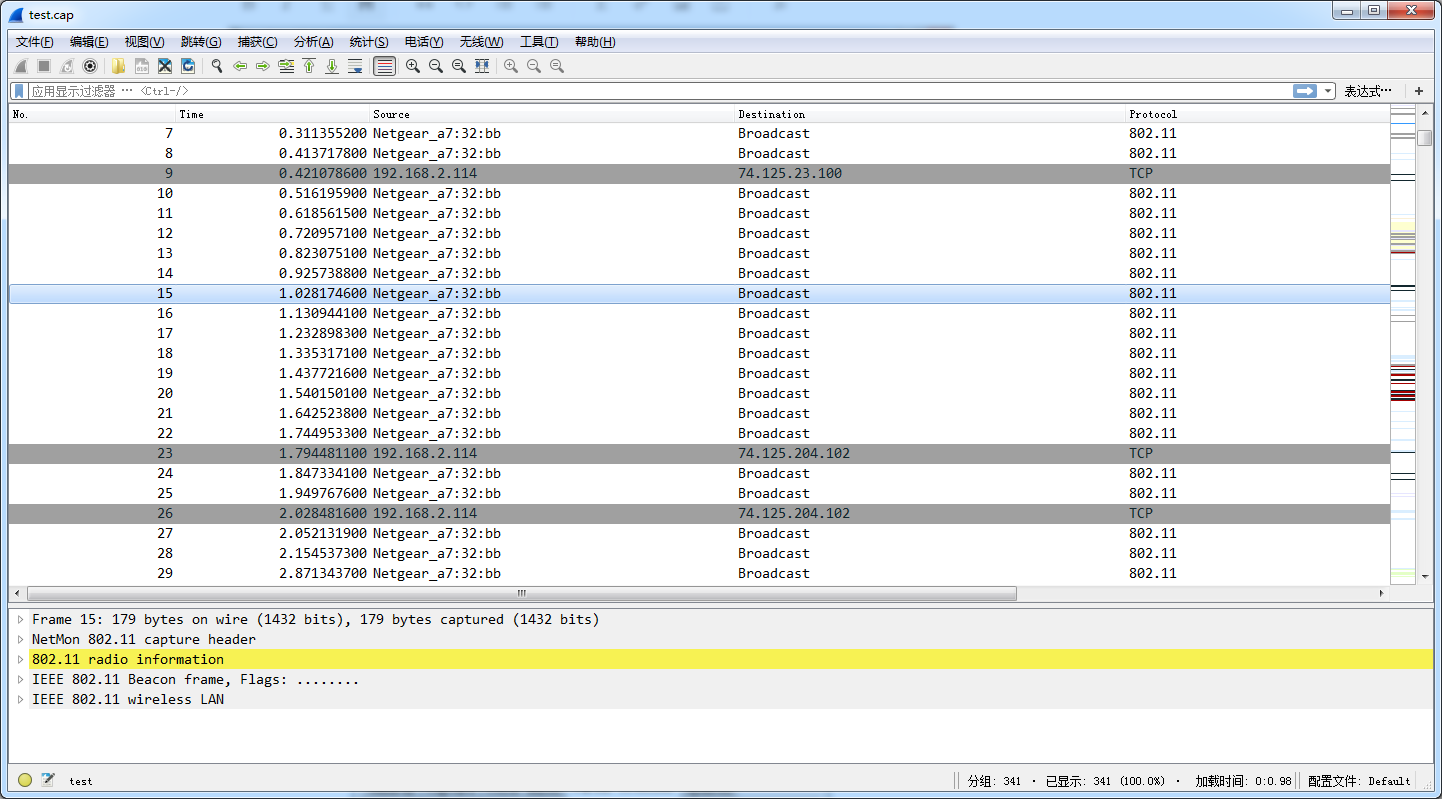The height and width of the screenshot is (799, 1442).
Task: Open the 无线 menu
Action: coord(480,41)
